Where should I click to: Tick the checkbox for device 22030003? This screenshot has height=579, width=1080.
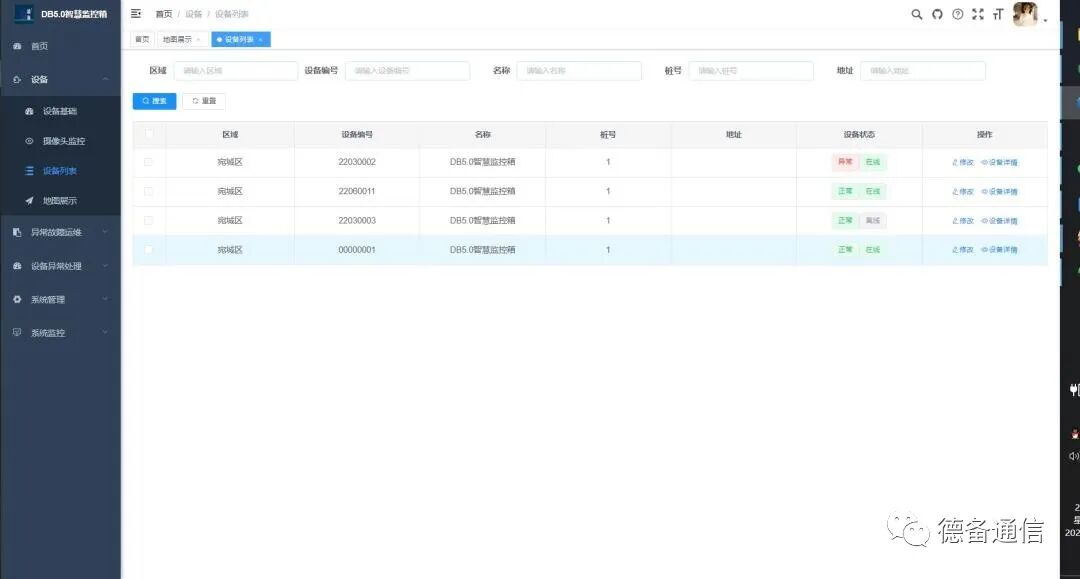click(x=149, y=220)
